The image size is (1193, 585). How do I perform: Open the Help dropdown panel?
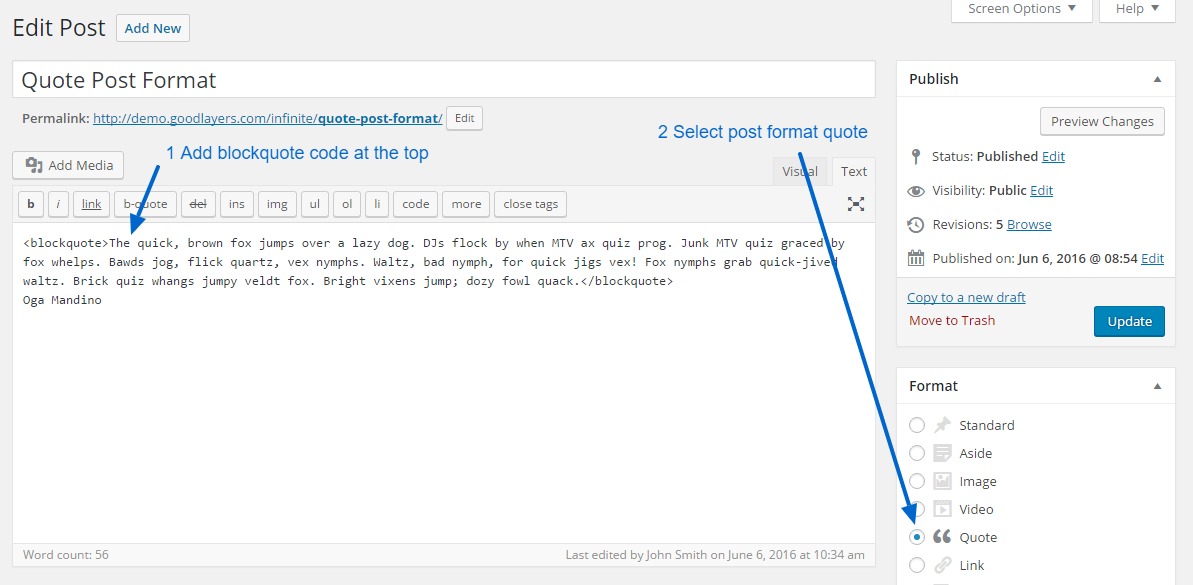point(1137,9)
